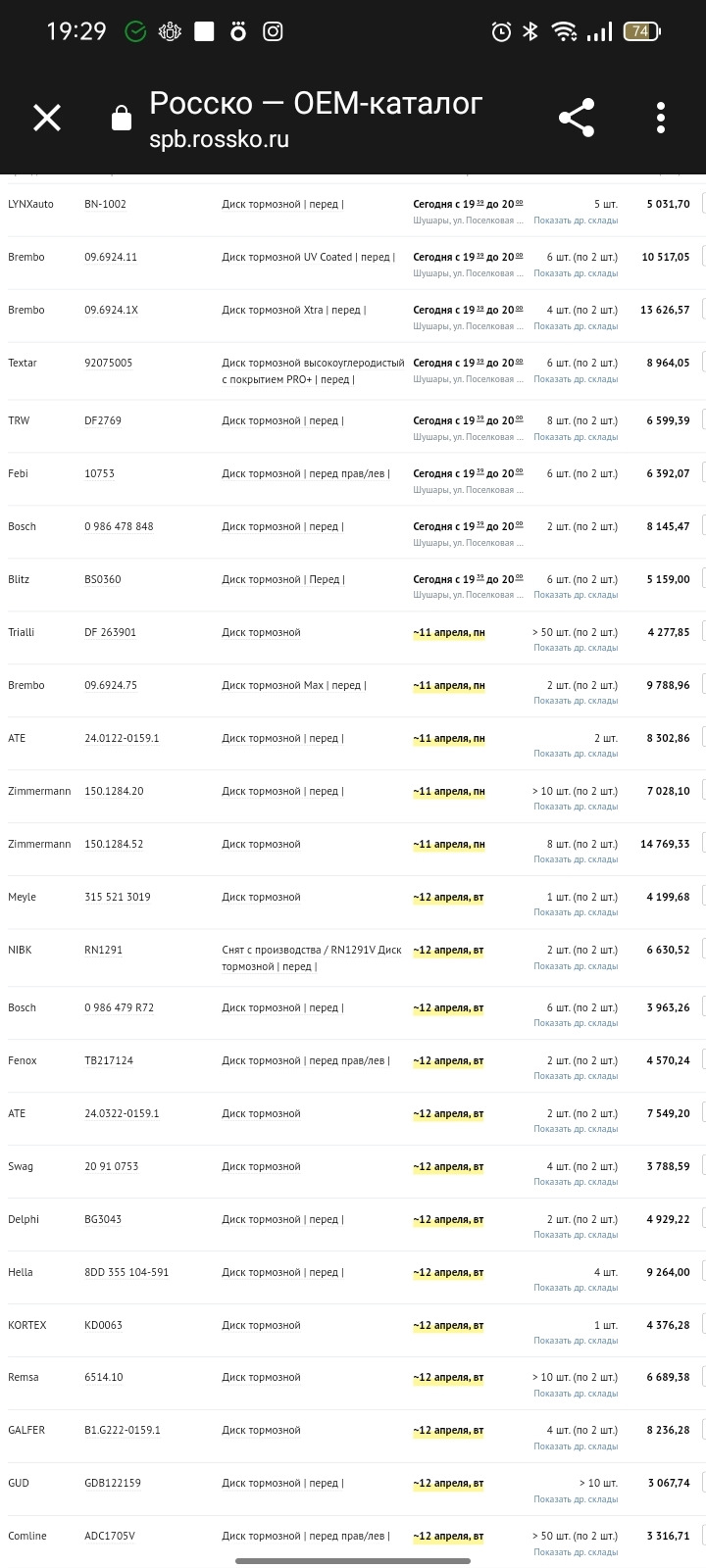The image size is (706, 1568).
Task: Open part number BN-1002 link
Action: [105, 204]
